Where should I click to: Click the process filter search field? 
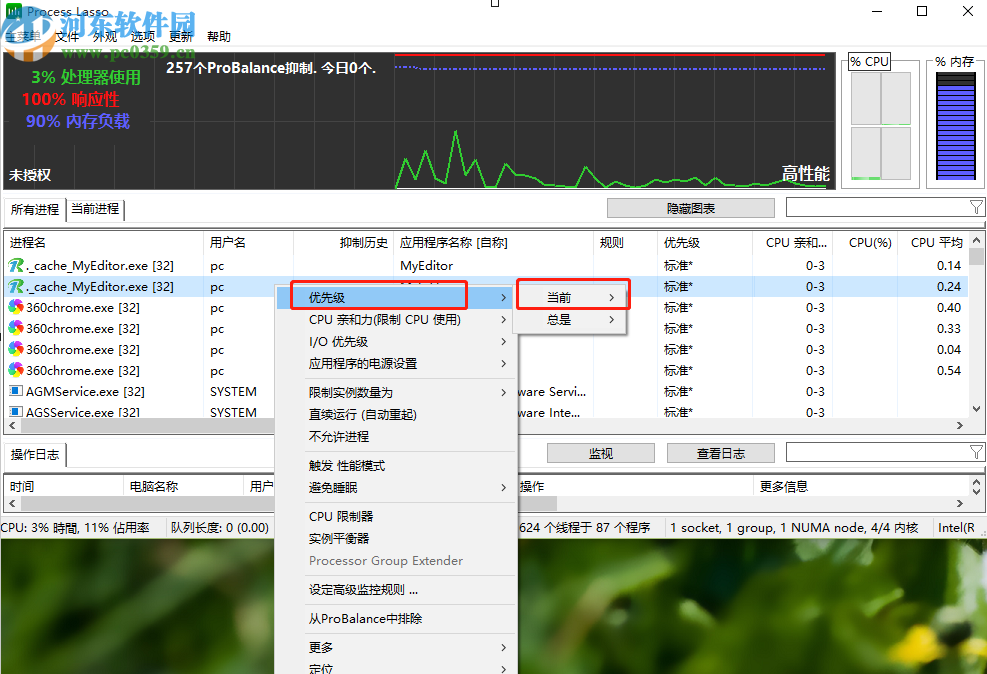[x=878, y=207]
